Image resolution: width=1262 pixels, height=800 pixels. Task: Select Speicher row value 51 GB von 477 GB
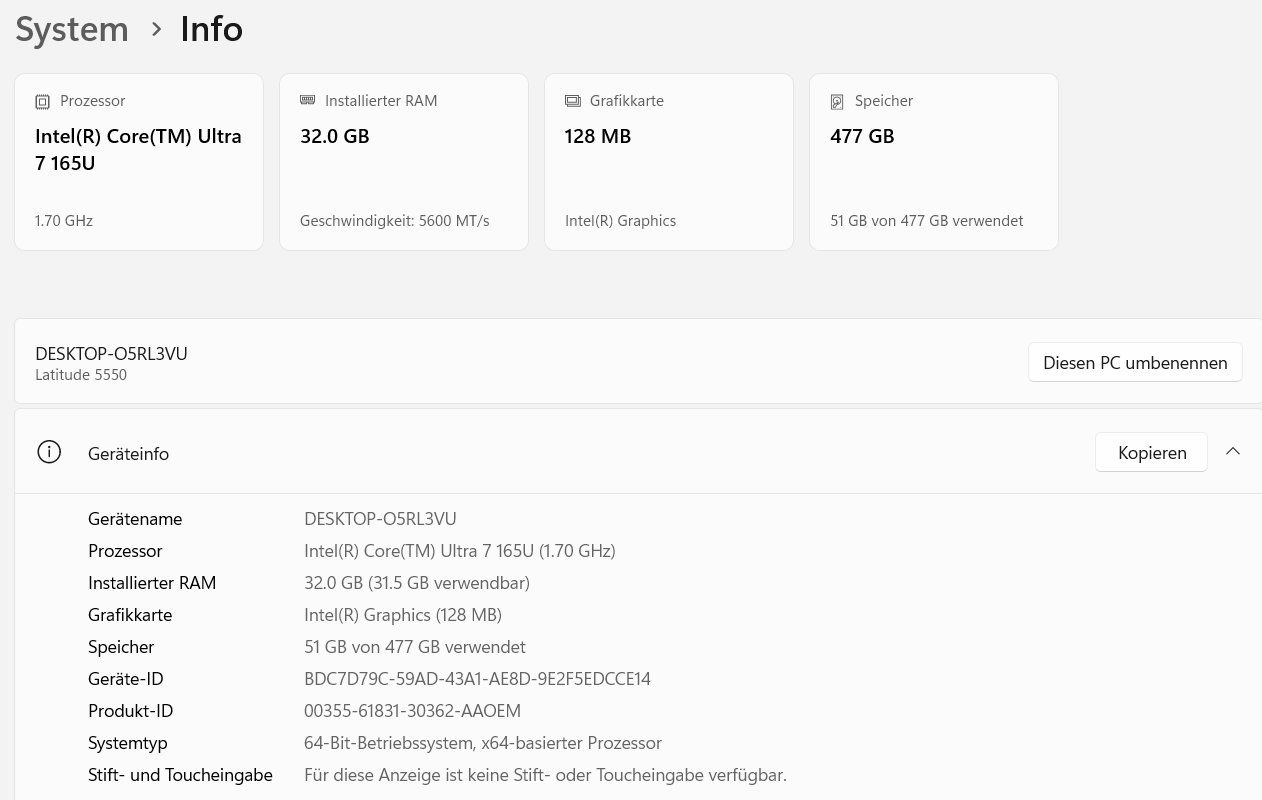click(x=415, y=647)
